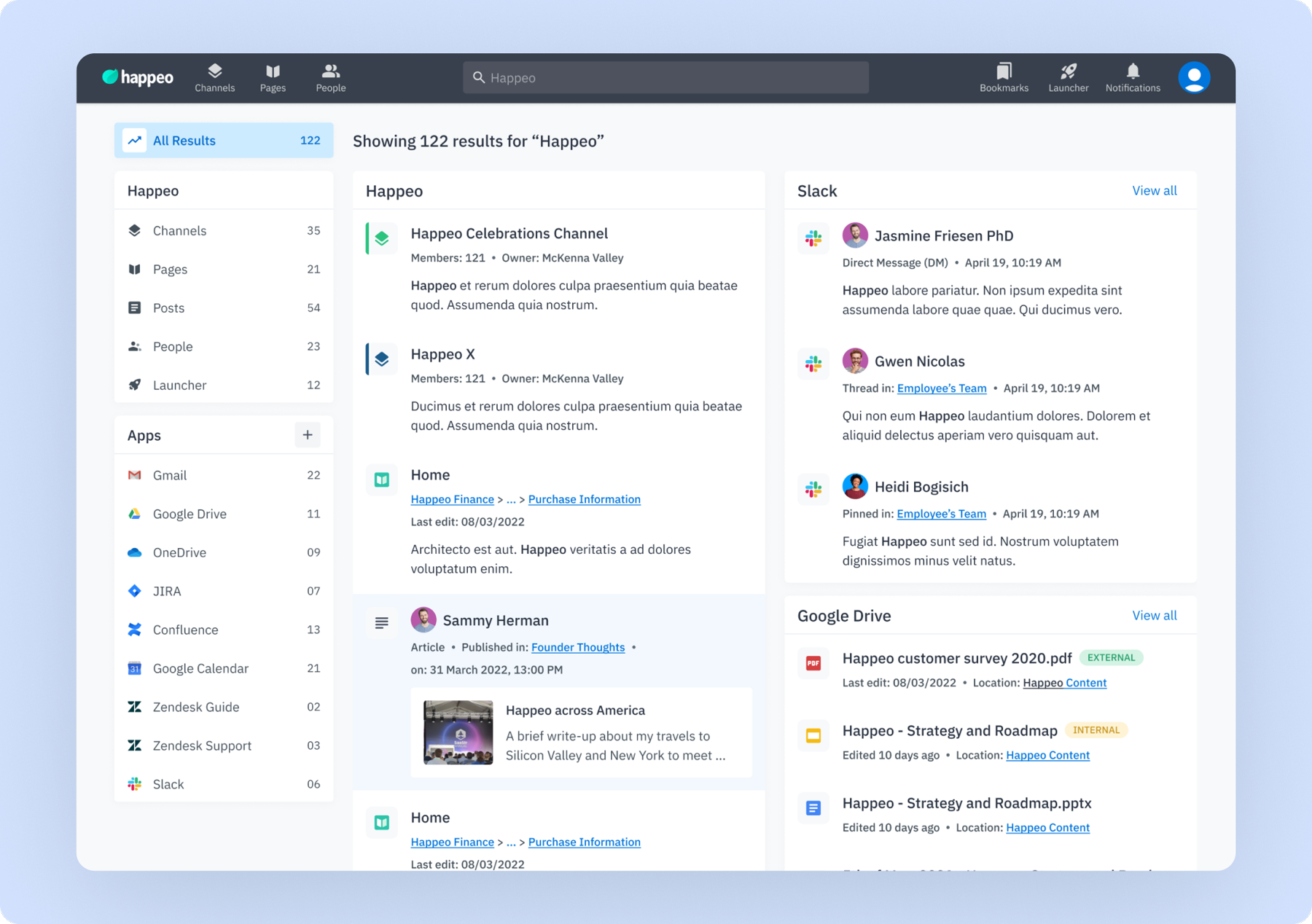Open Jasmine Friesen PhD Slack message

(944, 236)
